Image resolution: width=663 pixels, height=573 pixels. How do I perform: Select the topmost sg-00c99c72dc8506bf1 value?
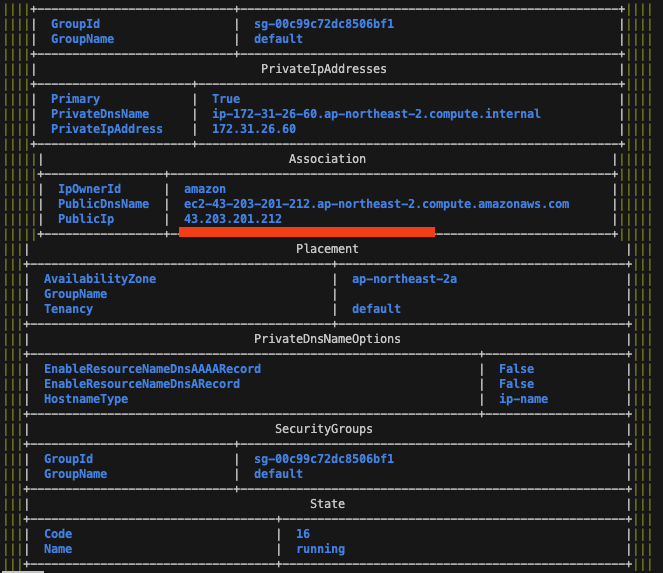[x=324, y=24]
